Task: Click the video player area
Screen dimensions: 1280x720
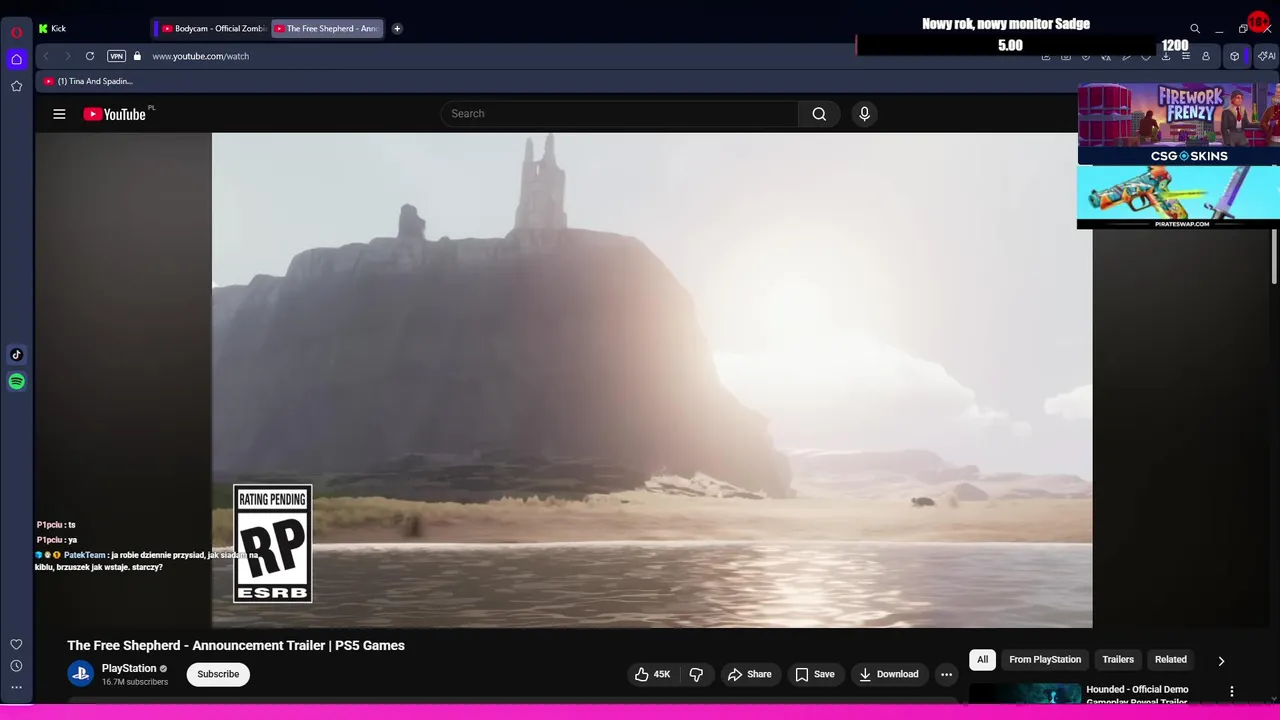Action: 652,380
